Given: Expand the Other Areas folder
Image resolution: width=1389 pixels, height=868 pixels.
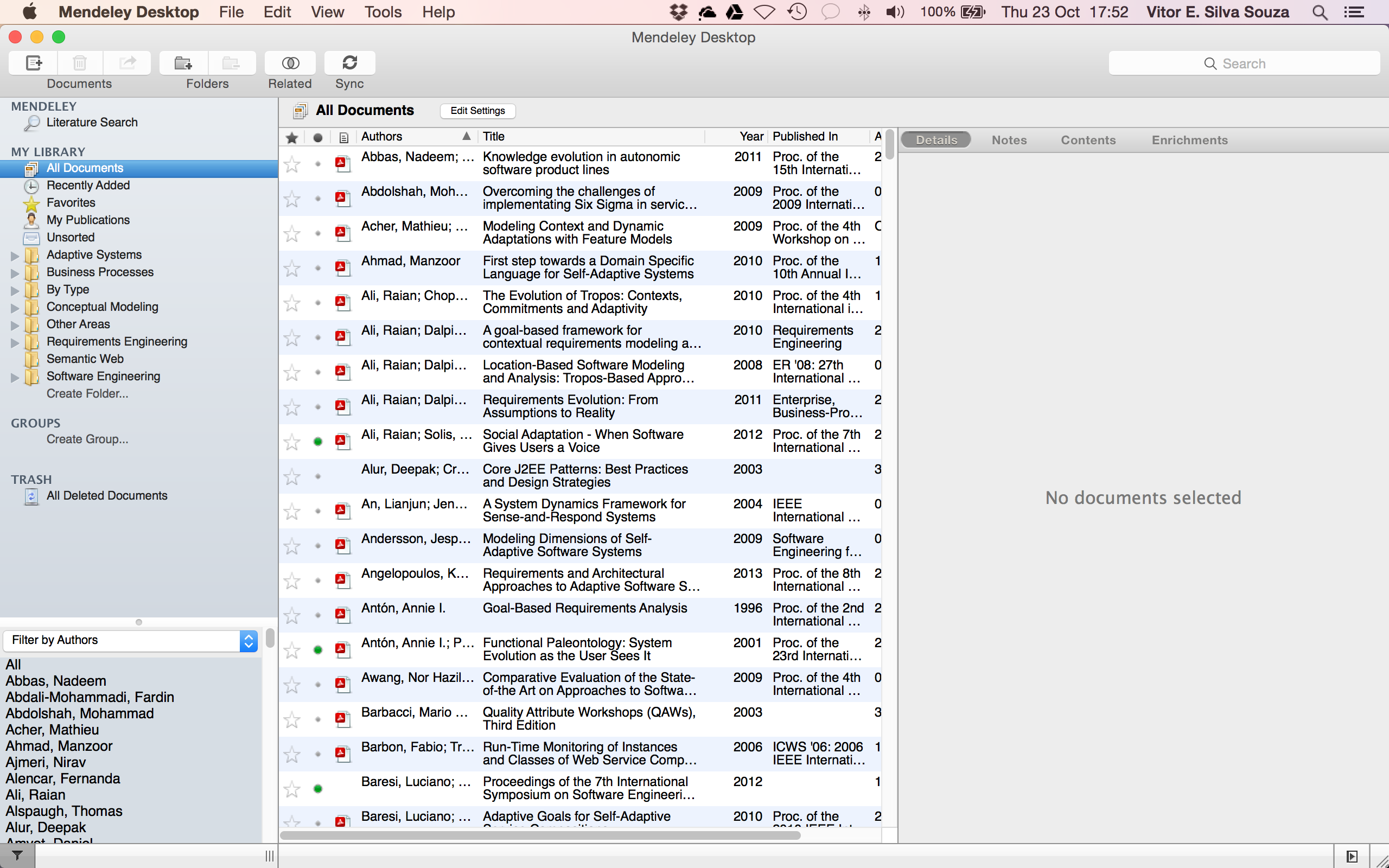Looking at the screenshot, I should coord(15,325).
